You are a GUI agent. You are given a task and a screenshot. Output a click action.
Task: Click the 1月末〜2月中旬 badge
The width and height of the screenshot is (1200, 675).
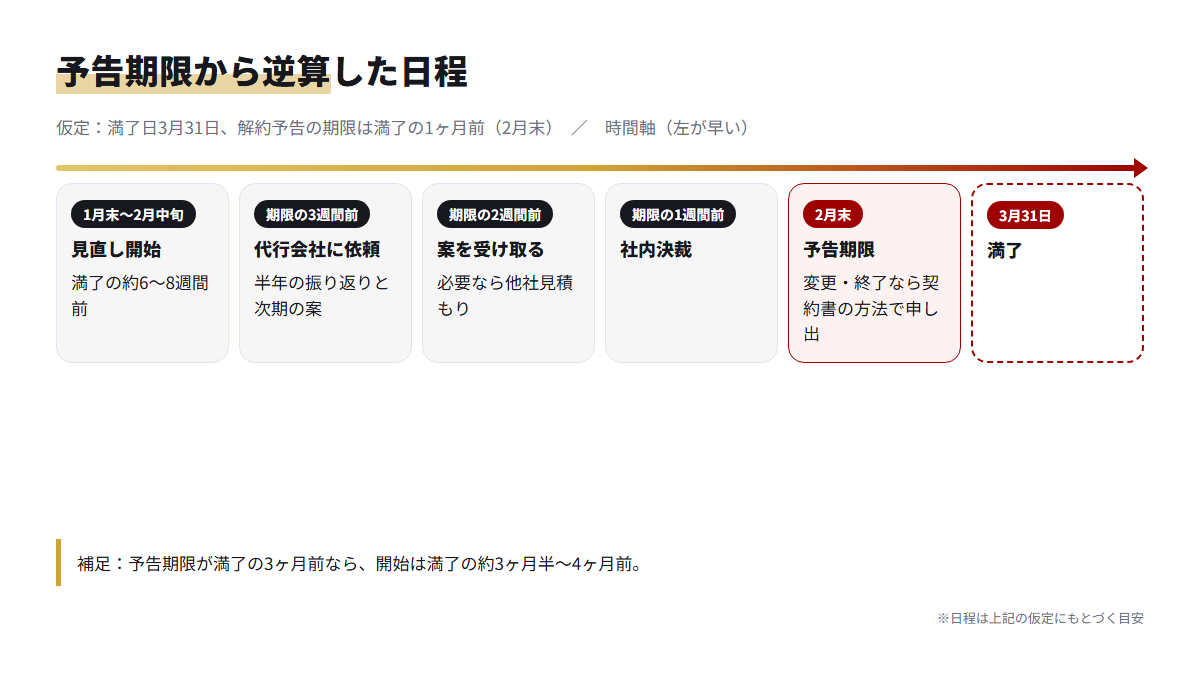coord(133,214)
